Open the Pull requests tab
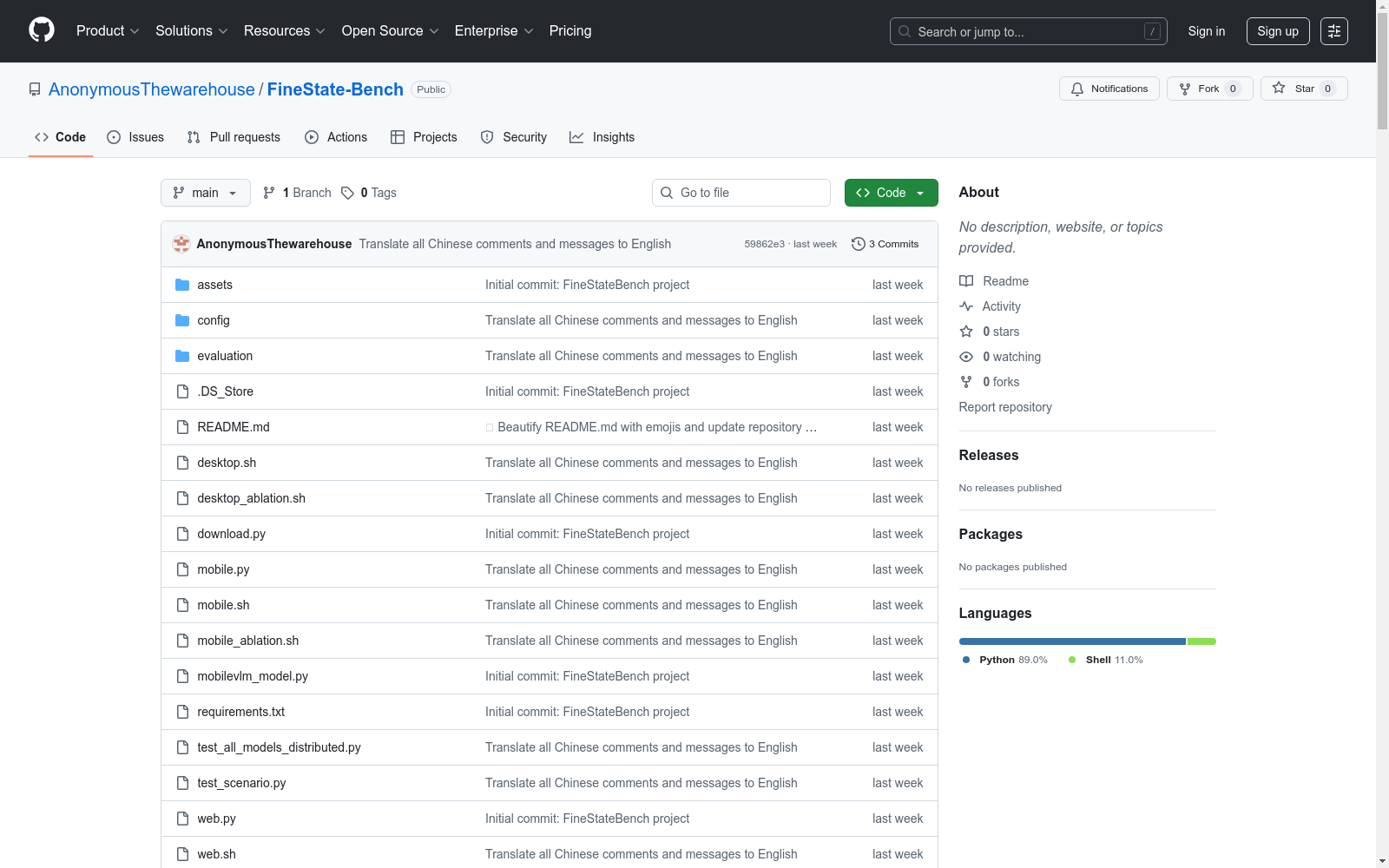The width and height of the screenshot is (1389, 868). click(x=234, y=137)
